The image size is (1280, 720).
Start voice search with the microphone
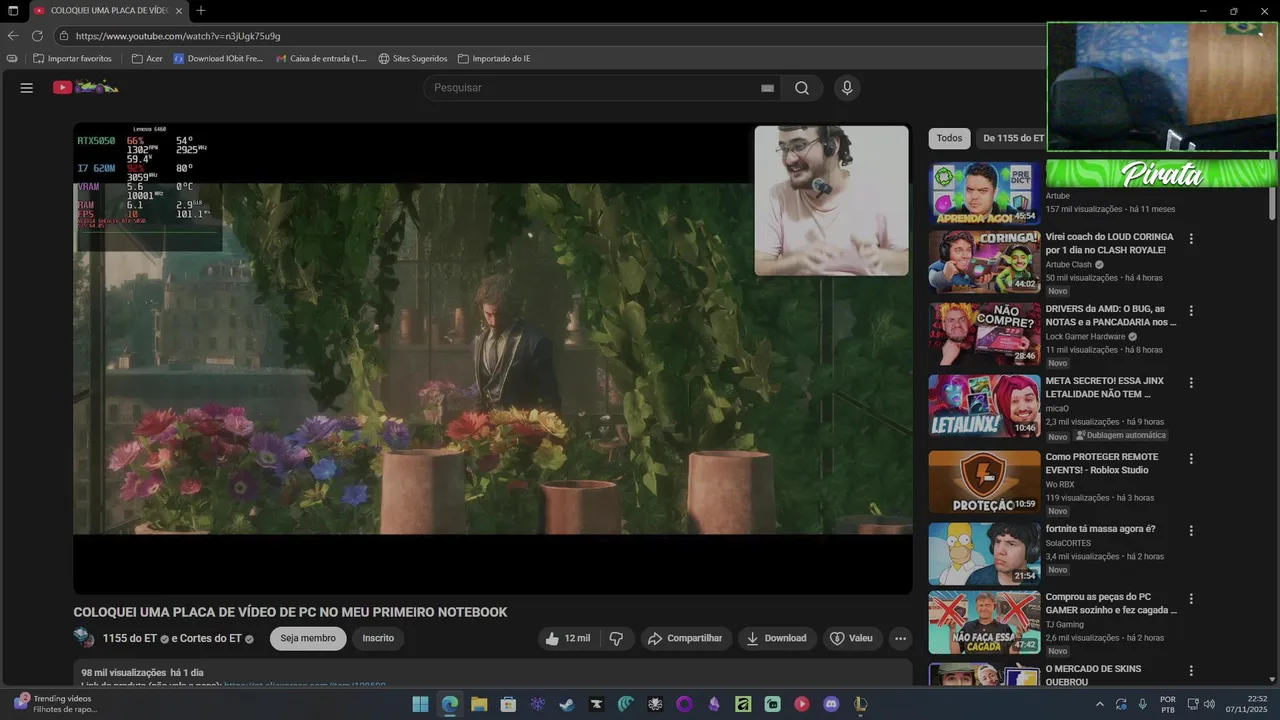point(847,88)
